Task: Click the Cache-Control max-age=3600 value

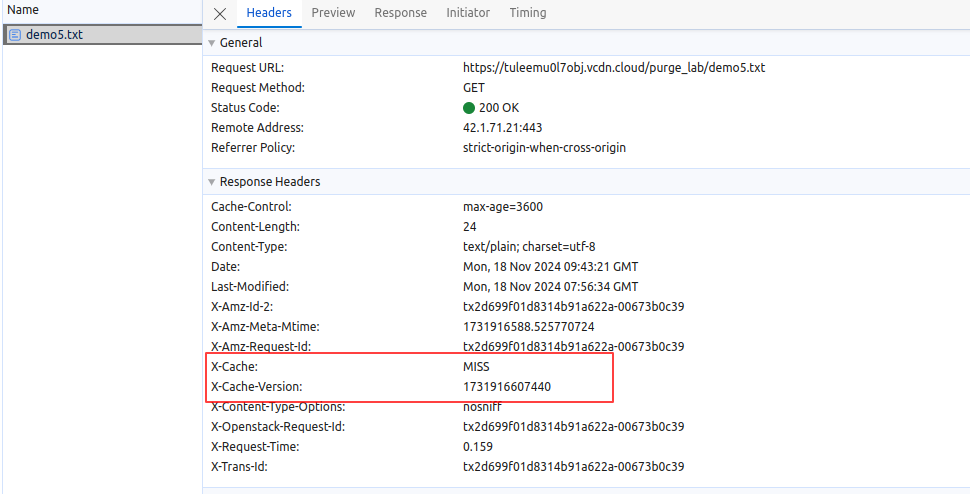Action: pos(503,207)
